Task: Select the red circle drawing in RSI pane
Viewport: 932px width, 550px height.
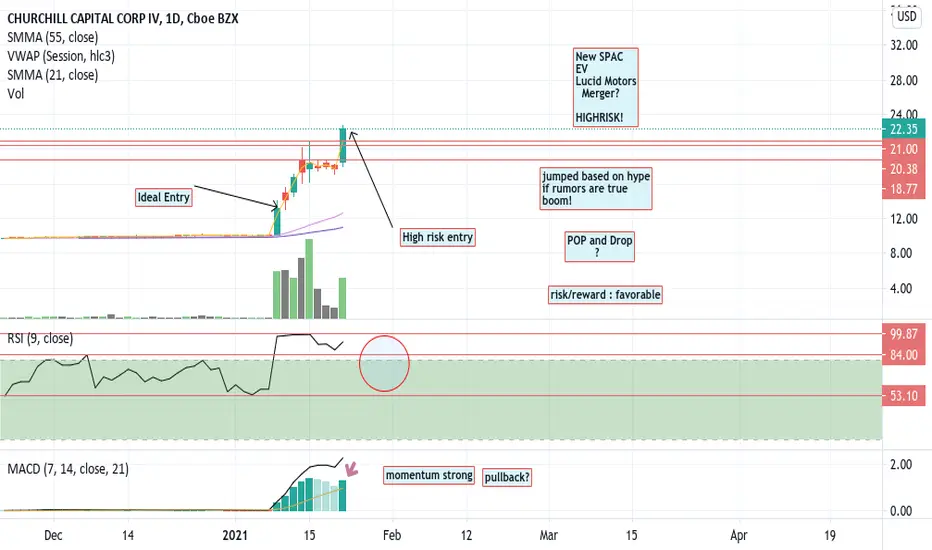Action: click(384, 363)
